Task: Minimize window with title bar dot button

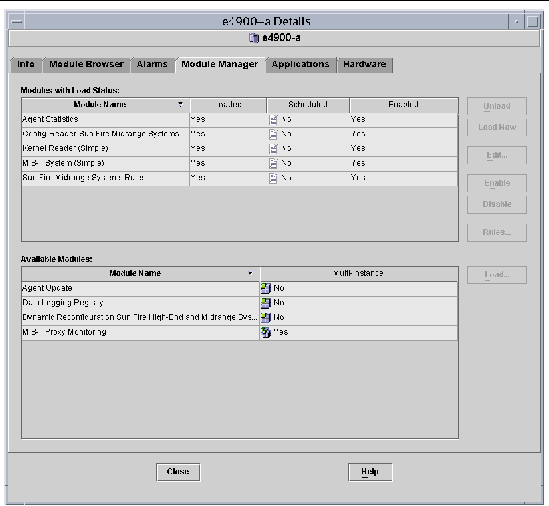Action: pyautogui.click(x=516, y=22)
